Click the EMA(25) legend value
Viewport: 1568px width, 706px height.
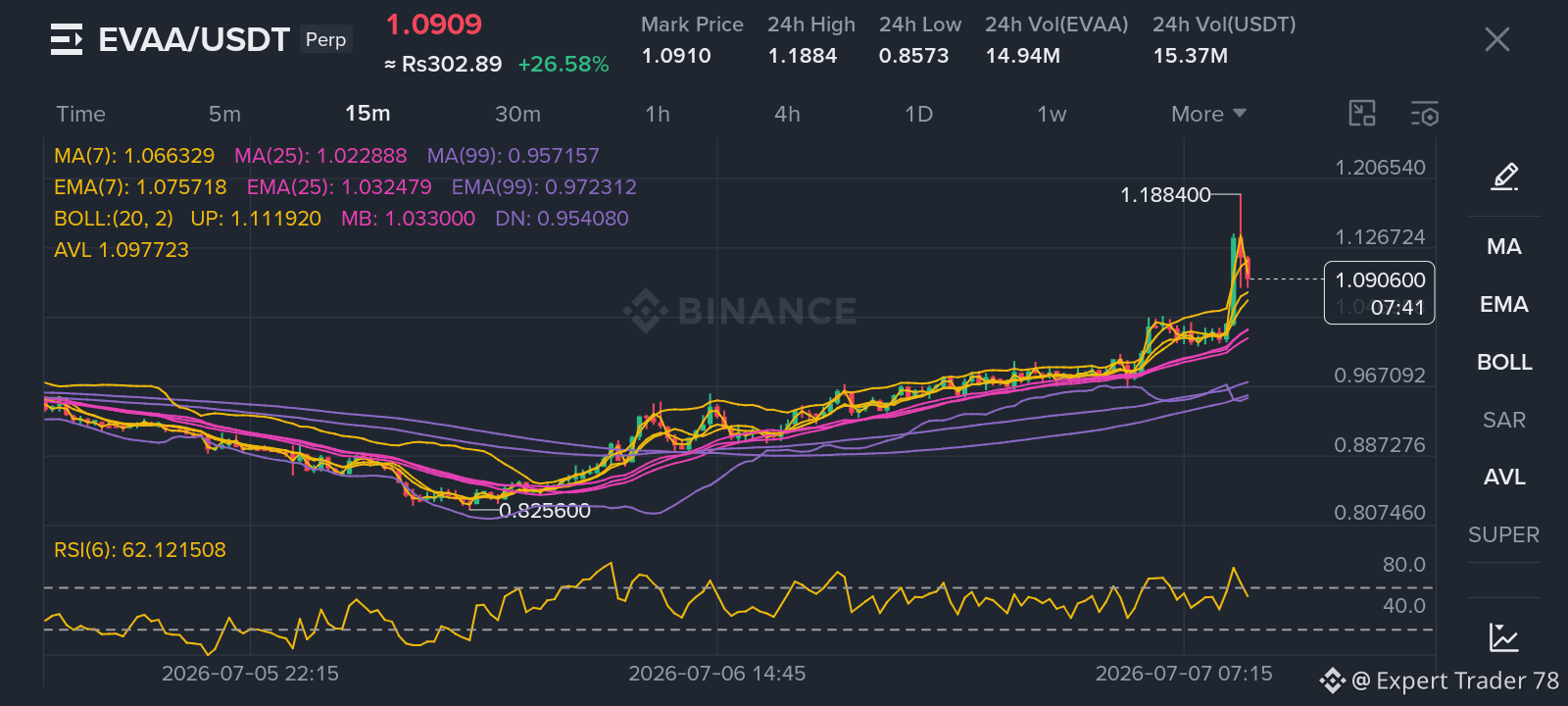[x=339, y=187]
